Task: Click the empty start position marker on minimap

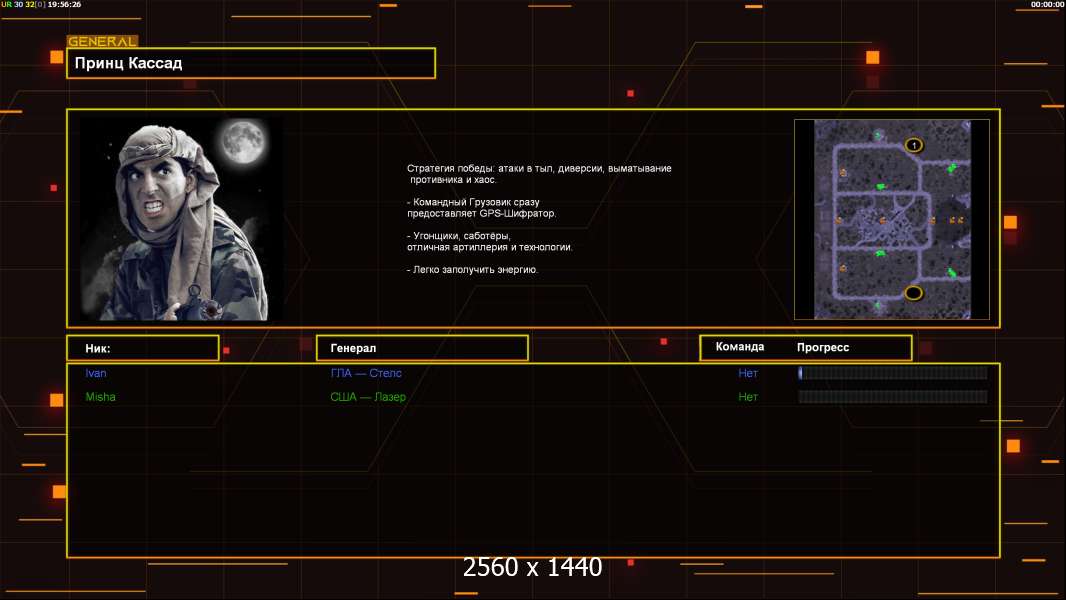Action: tap(913, 293)
